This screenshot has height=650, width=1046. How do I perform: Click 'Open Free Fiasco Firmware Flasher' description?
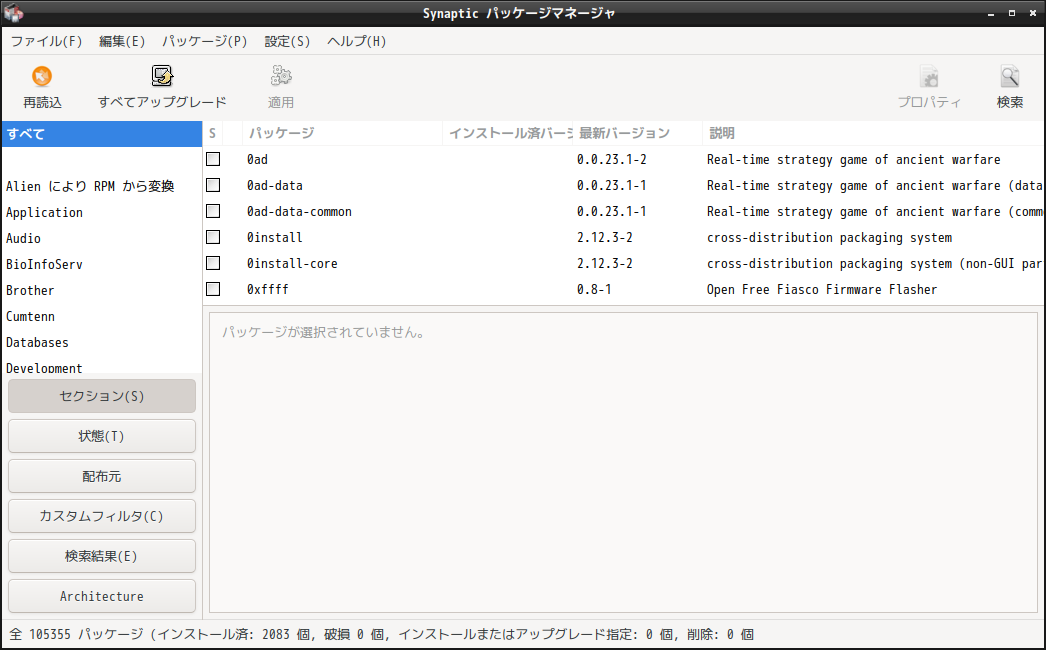[822, 290]
